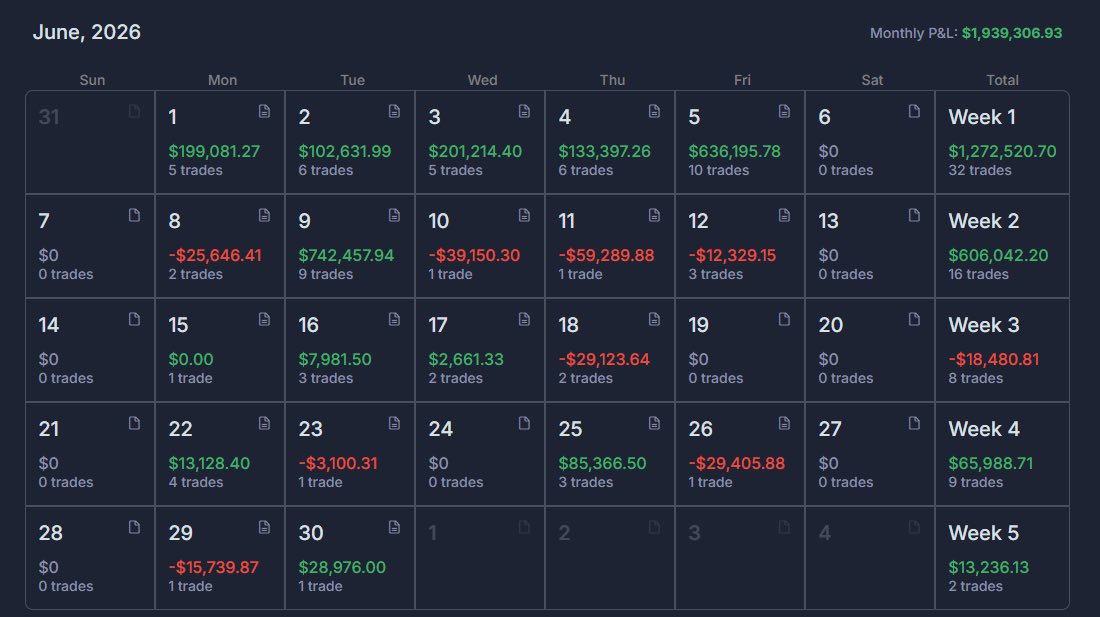Open the blank note icon on June 28
The image size is (1100, 617).
click(x=134, y=527)
